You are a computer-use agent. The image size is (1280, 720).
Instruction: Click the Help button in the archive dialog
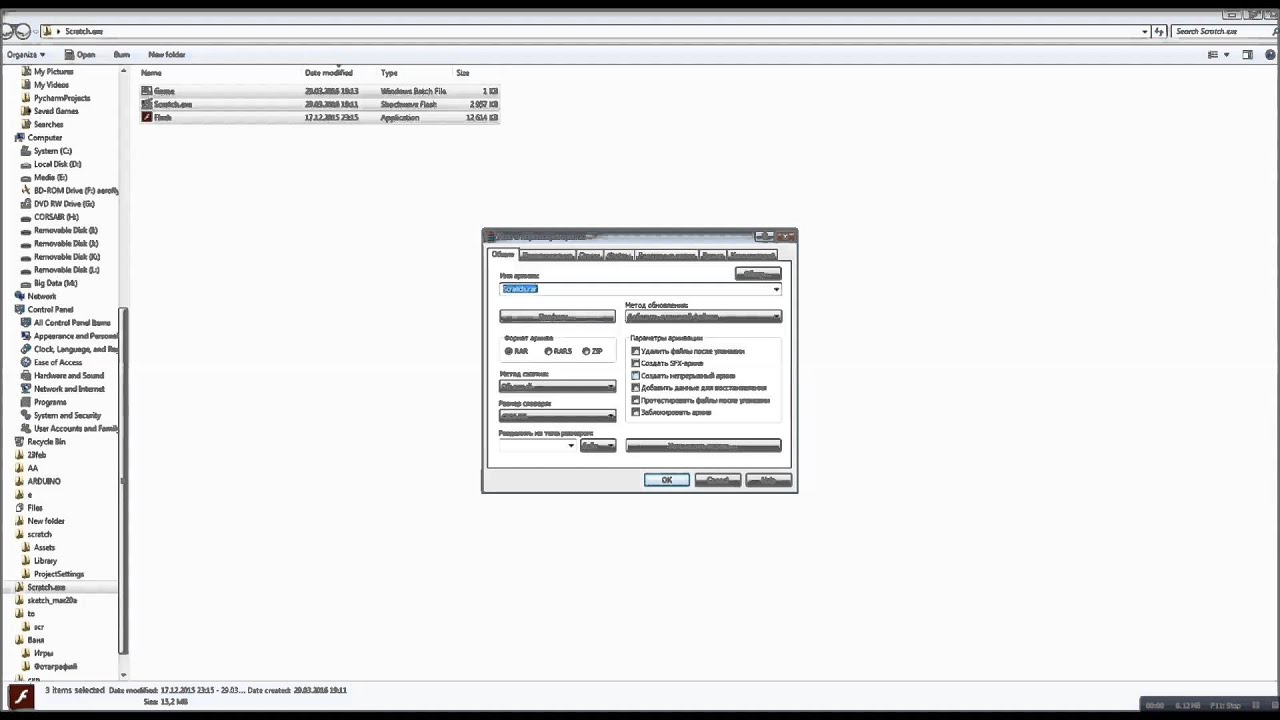tap(769, 480)
